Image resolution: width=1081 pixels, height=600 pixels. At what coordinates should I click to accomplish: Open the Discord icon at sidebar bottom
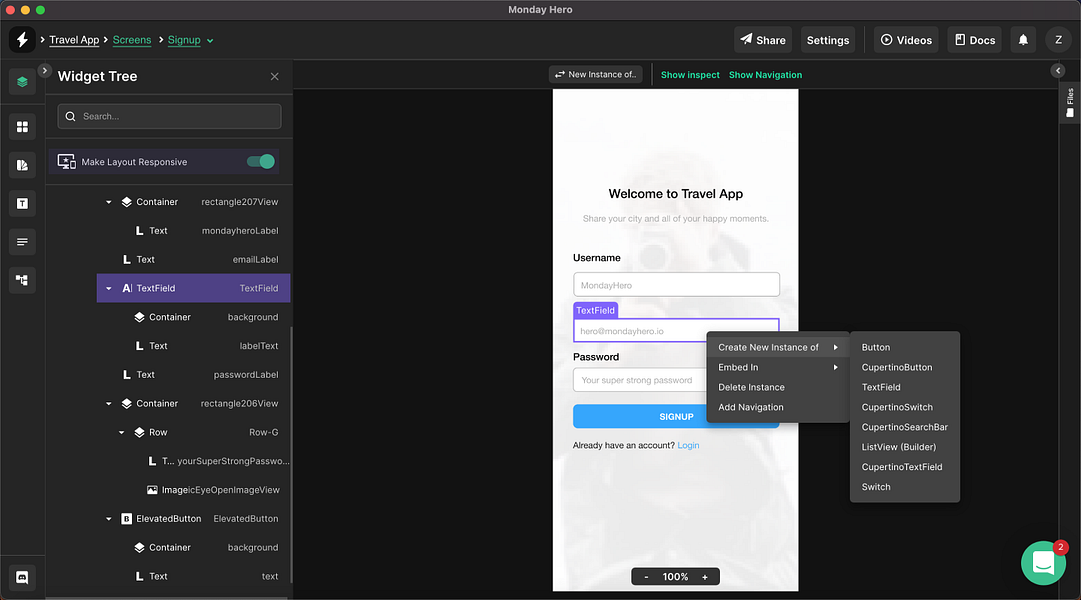pyautogui.click(x=22, y=577)
